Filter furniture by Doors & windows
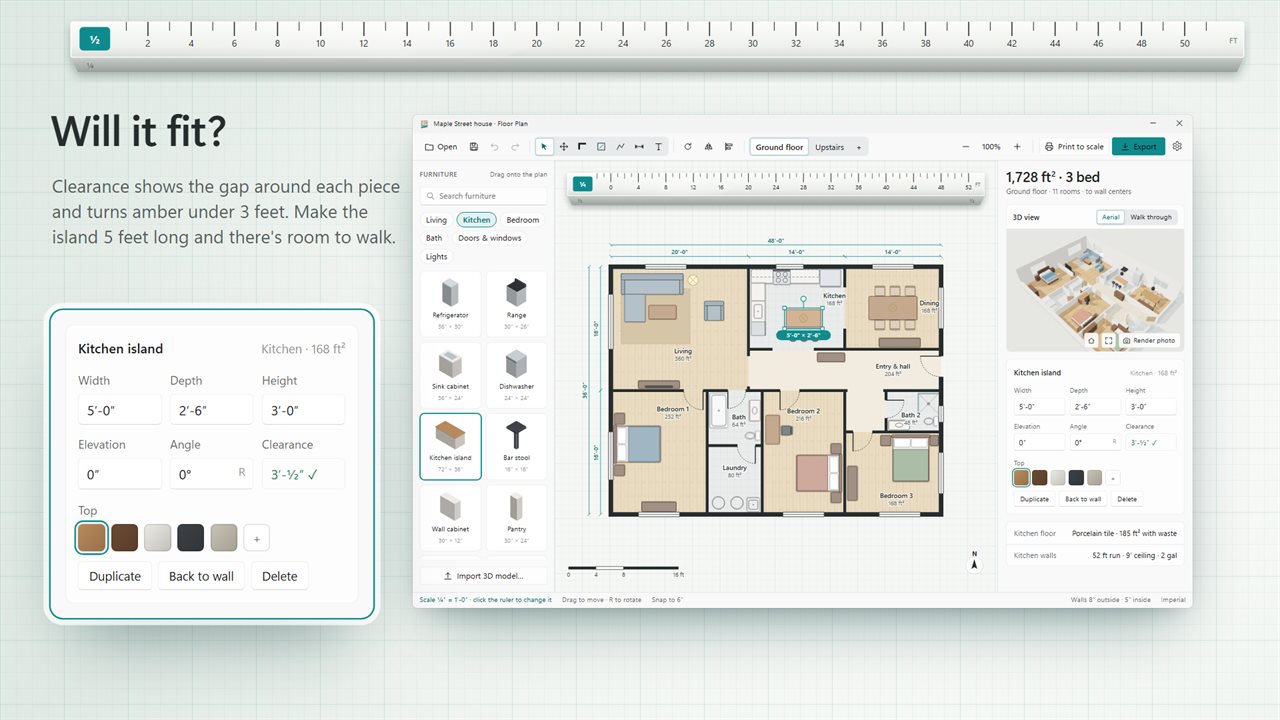Screen dimensions: 1280x720 (x=490, y=238)
